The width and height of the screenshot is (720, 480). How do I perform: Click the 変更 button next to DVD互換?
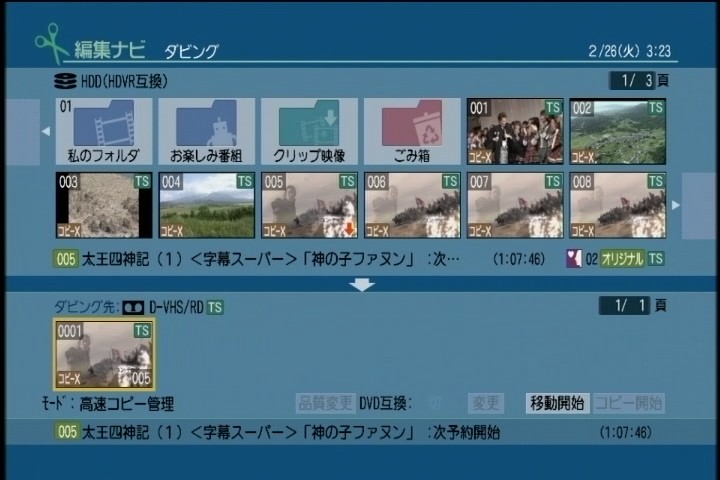coord(485,404)
